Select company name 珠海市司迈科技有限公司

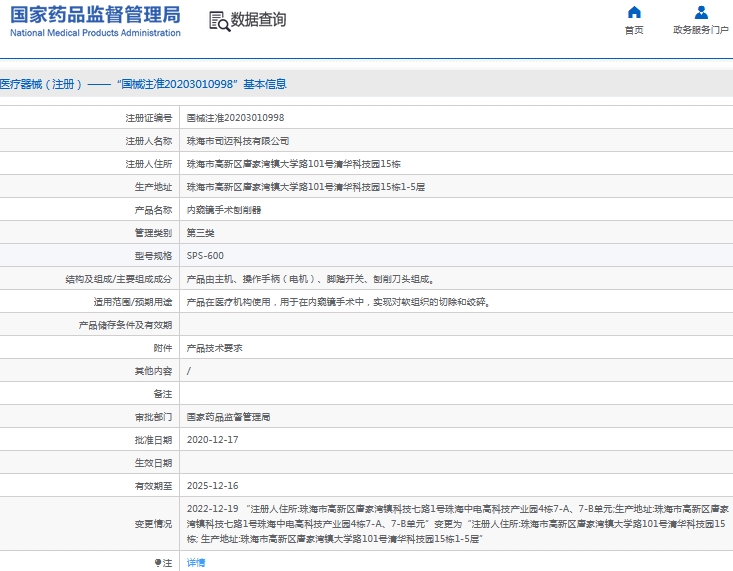click(x=238, y=141)
